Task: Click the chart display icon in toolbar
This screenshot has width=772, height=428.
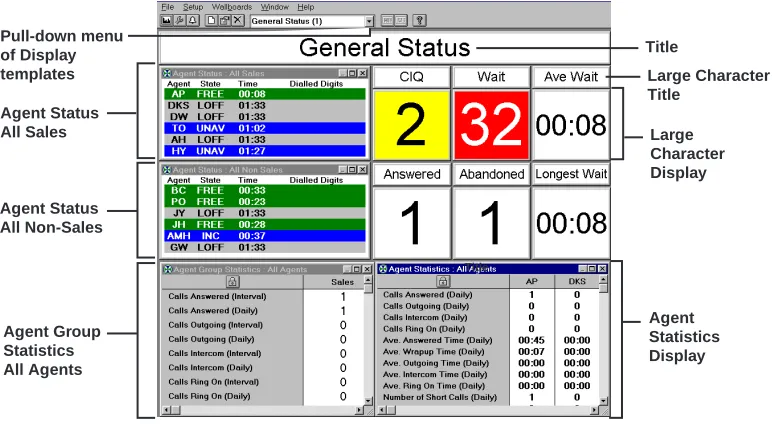Action: click(x=166, y=21)
